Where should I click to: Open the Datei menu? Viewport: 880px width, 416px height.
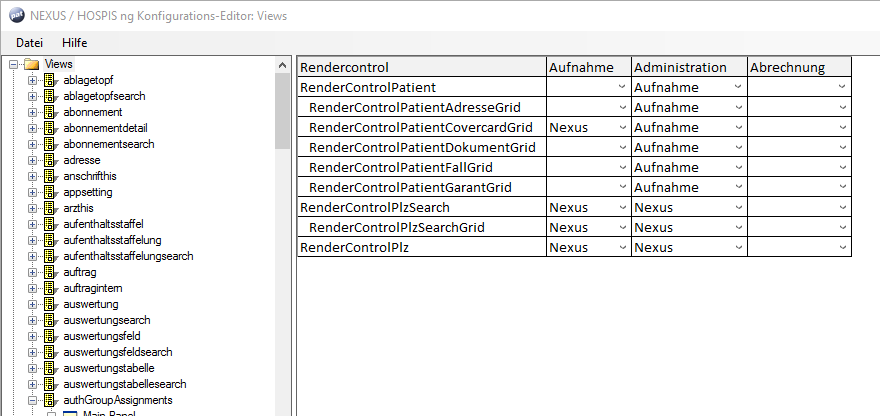point(29,43)
